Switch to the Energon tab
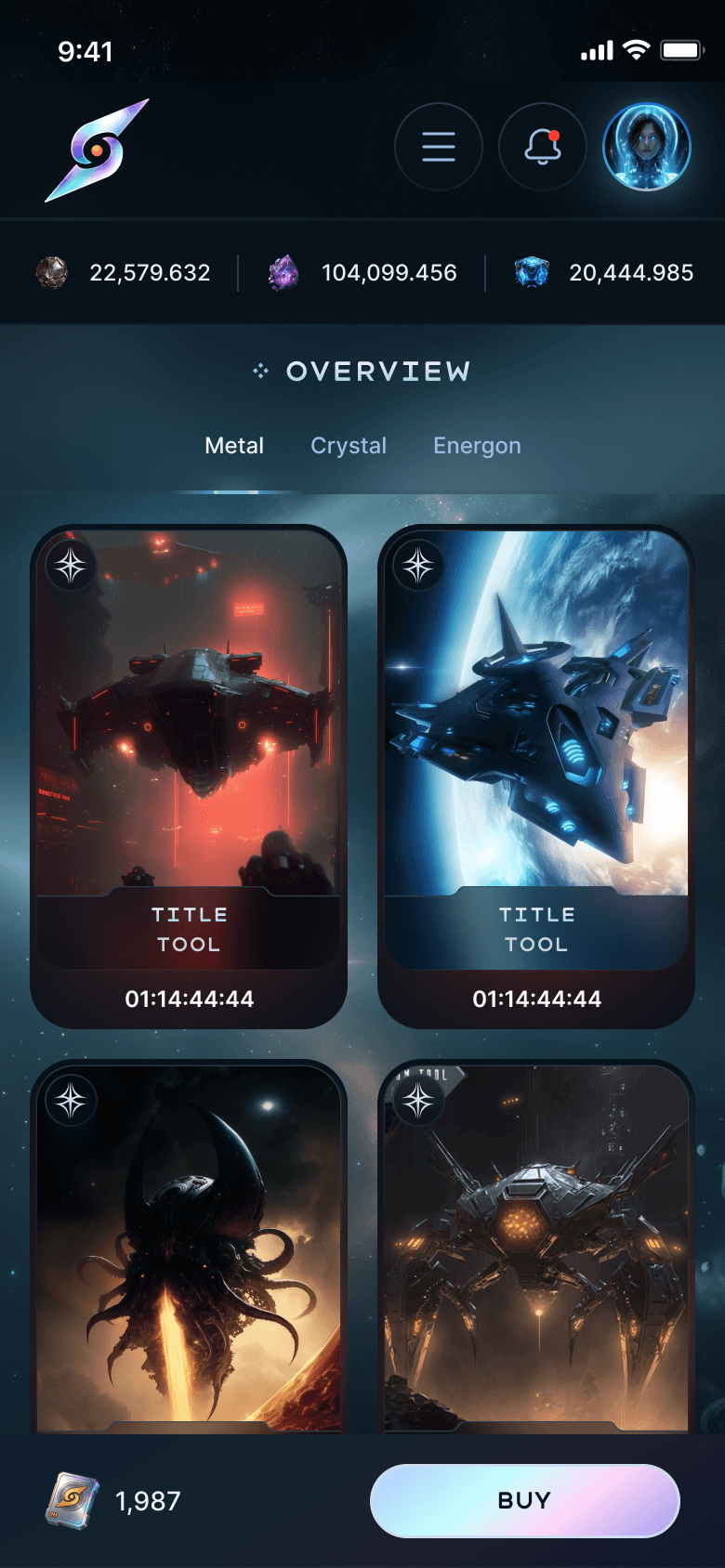Viewport: 725px width, 1568px height. click(x=477, y=446)
